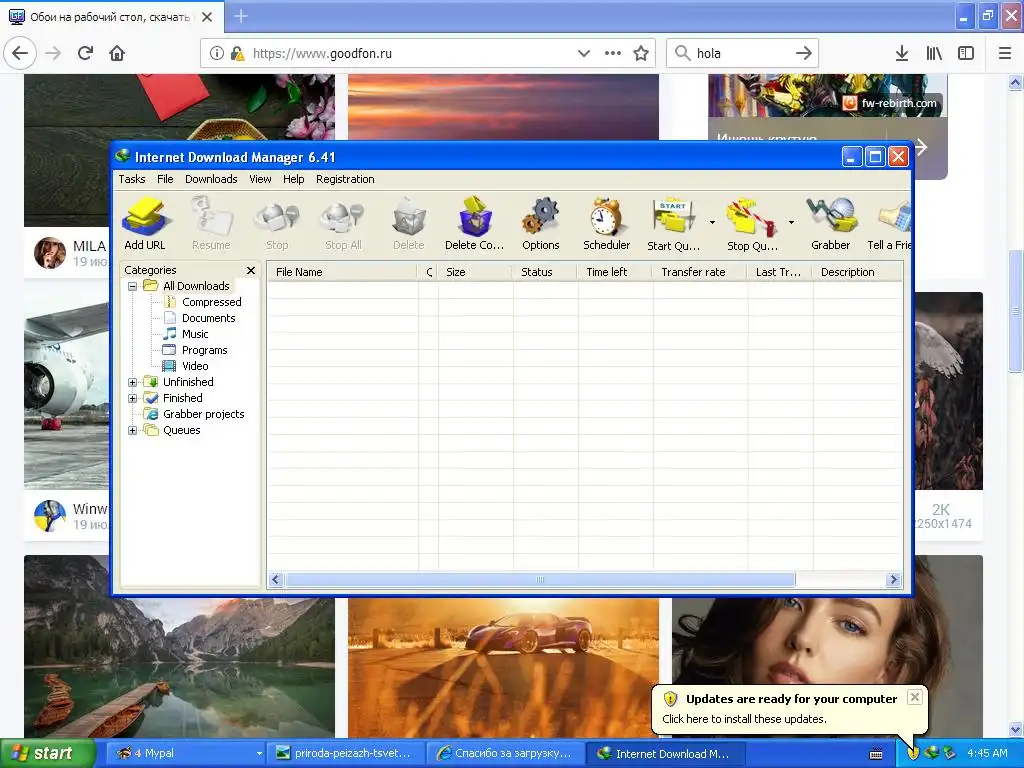This screenshot has height=768, width=1024.
Task: Click the search go arrow
Action: pyautogui.click(x=804, y=54)
